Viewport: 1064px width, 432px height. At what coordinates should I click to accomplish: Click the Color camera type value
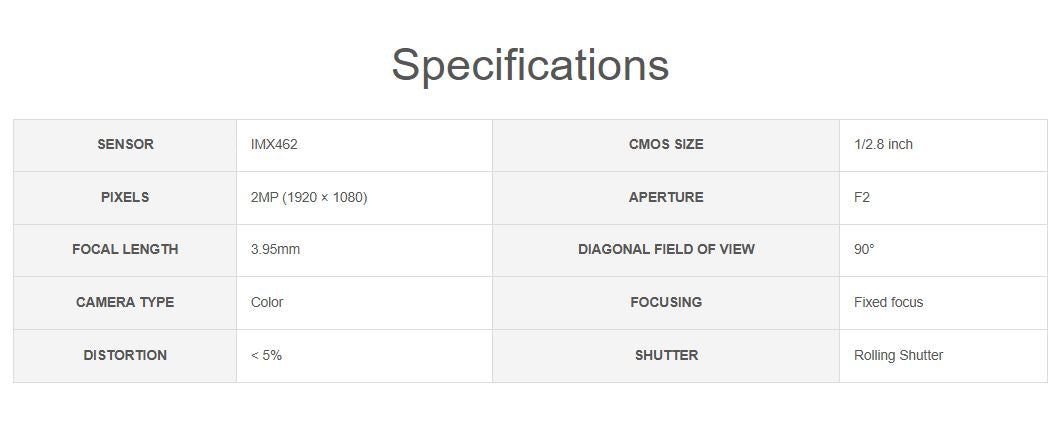pos(267,303)
